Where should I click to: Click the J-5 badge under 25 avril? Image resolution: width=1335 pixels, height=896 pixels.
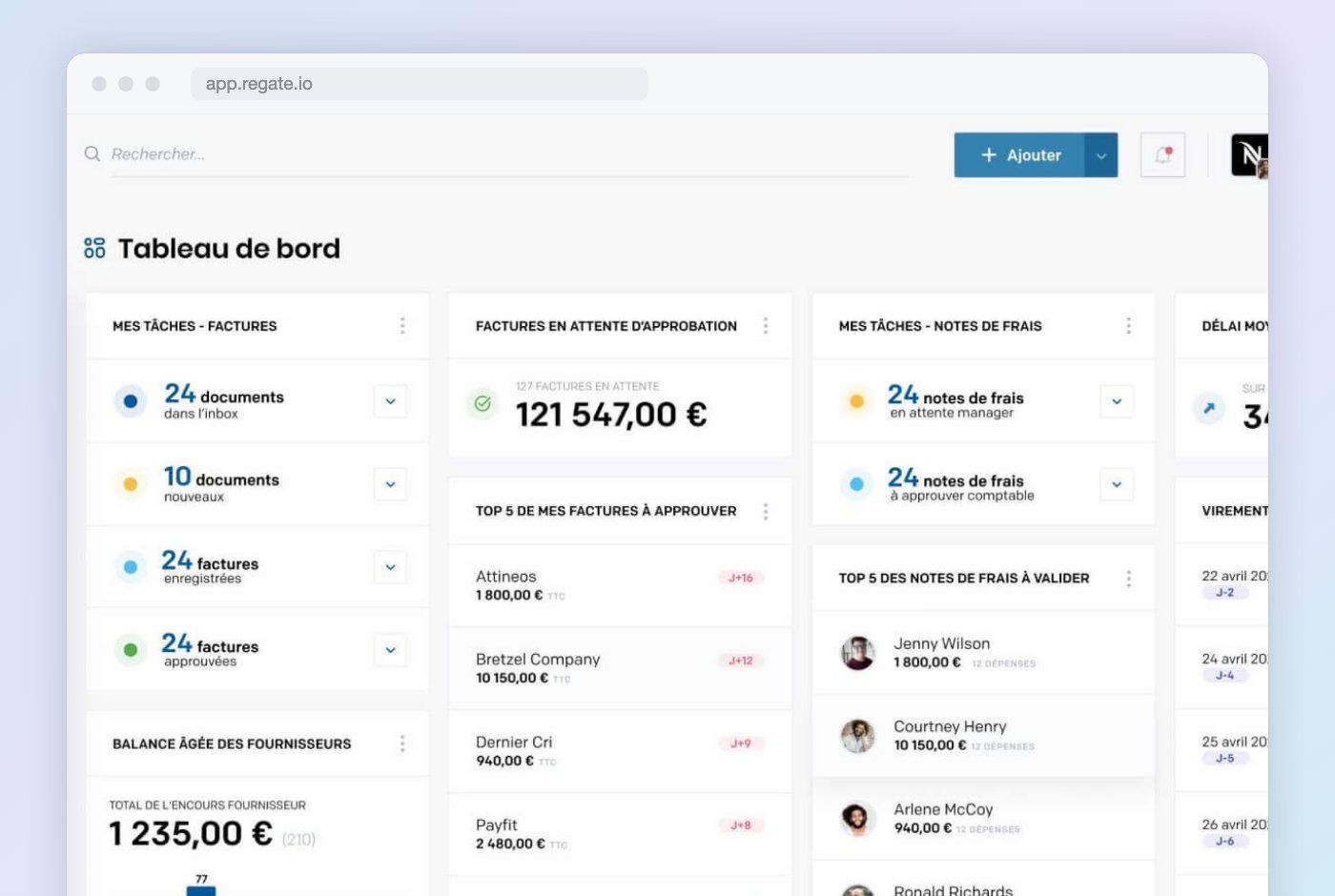coord(1225,759)
